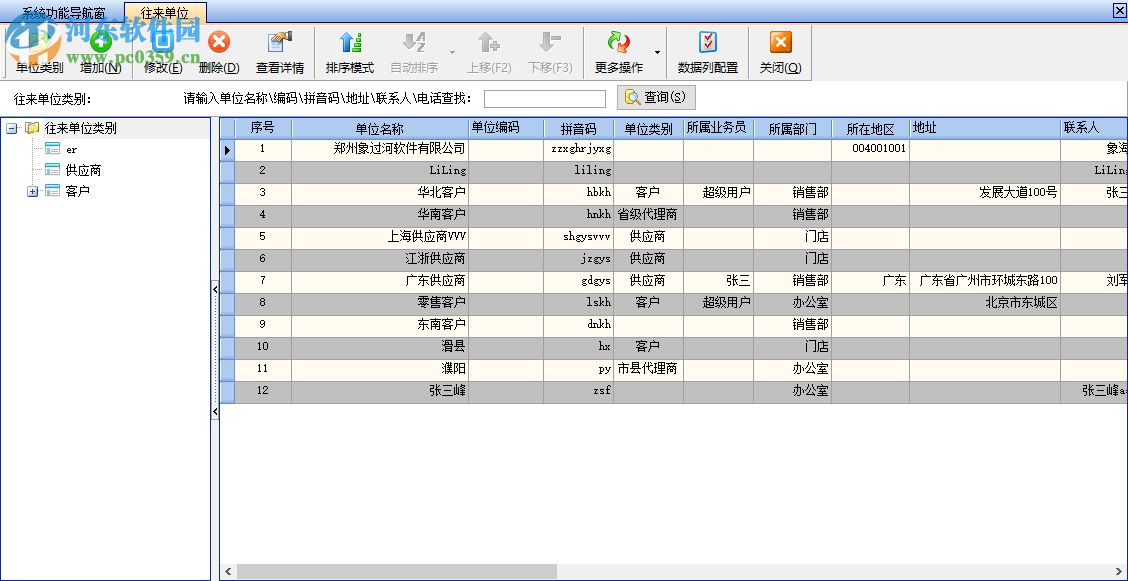
Task: Open 查看详情 to view details
Action: 280,50
